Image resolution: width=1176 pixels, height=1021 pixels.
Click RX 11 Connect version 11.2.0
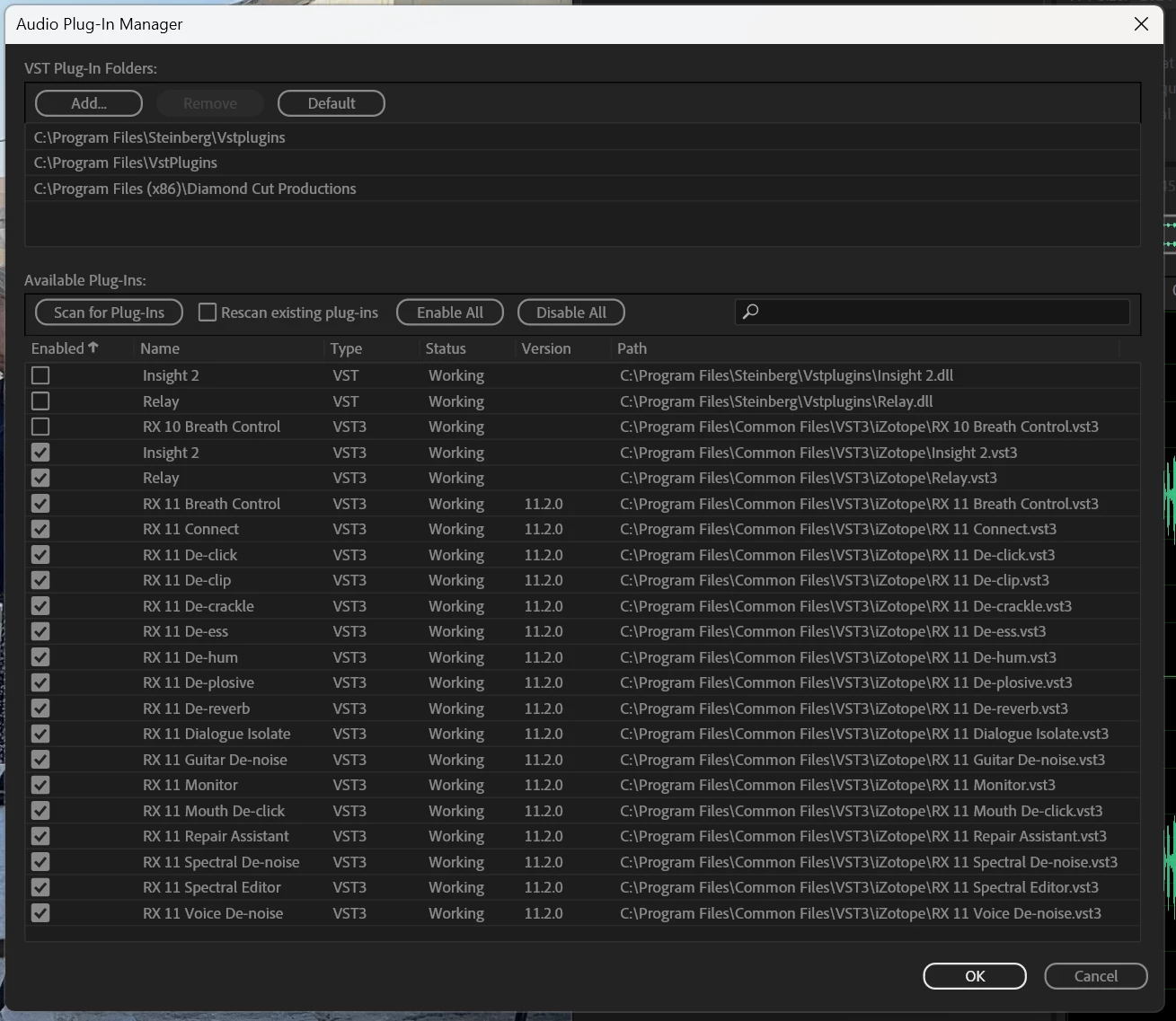tap(544, 529)
